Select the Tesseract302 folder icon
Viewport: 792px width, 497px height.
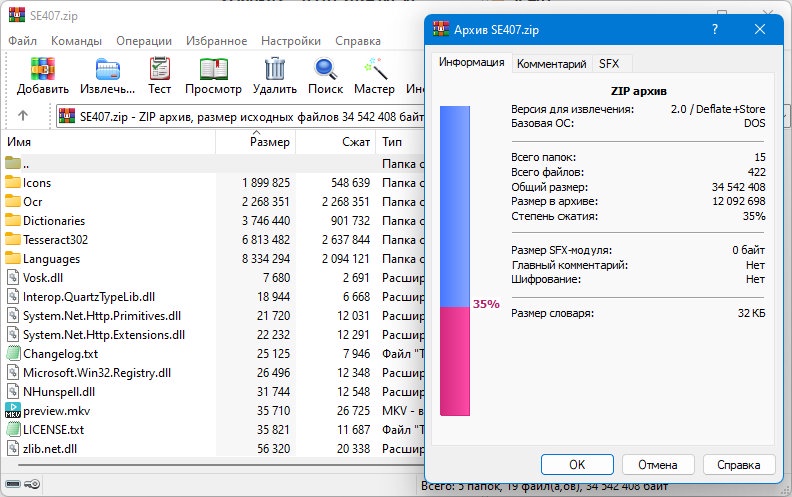pyautogui.click(x=13, y=239)
